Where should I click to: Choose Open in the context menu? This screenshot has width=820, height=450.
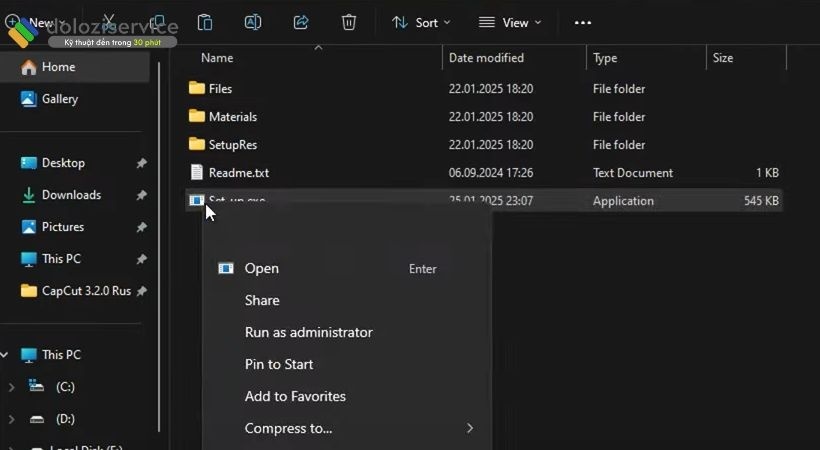point(345,268)
